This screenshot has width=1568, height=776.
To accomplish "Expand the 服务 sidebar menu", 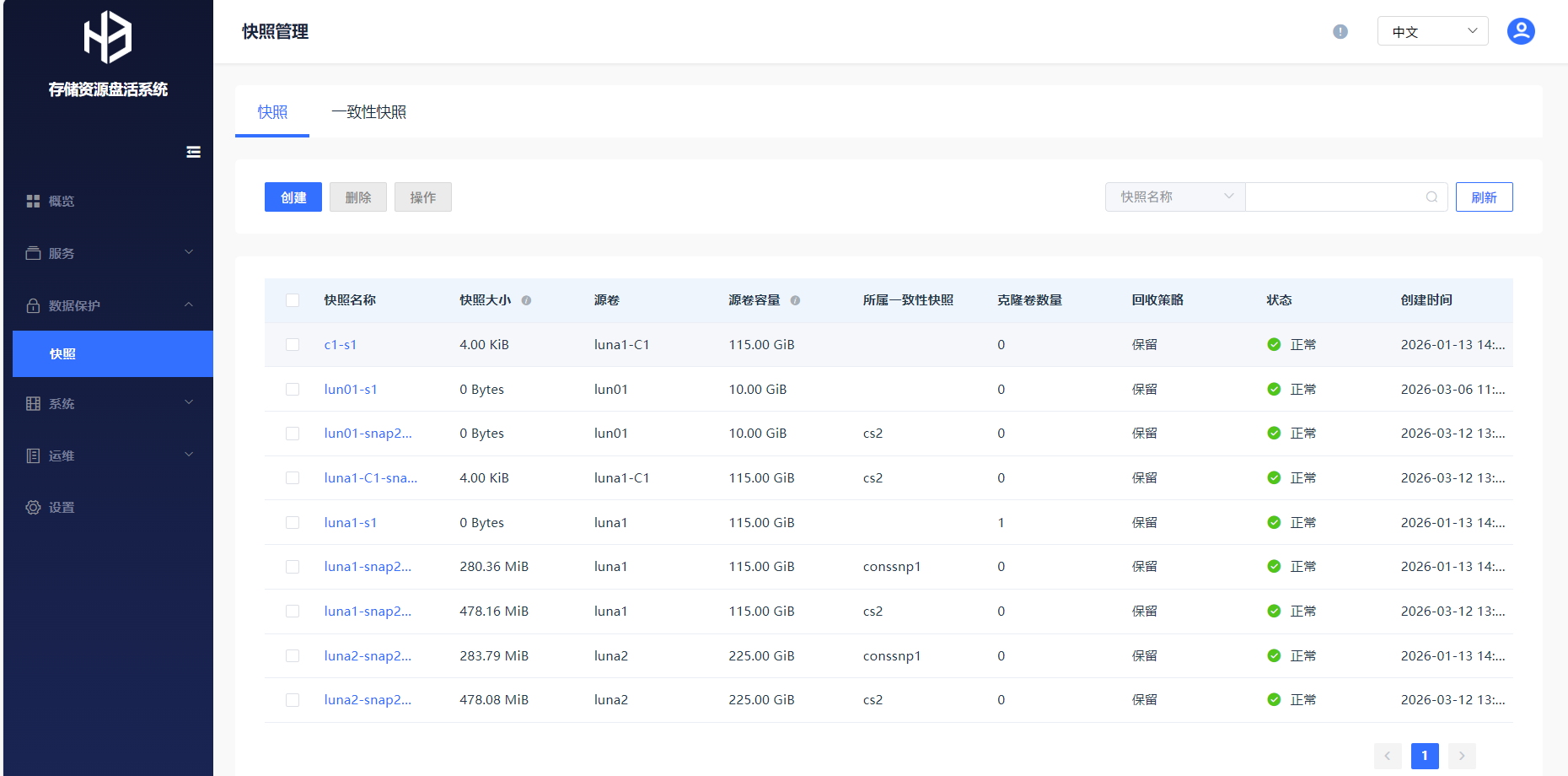I will click(110, 253).
